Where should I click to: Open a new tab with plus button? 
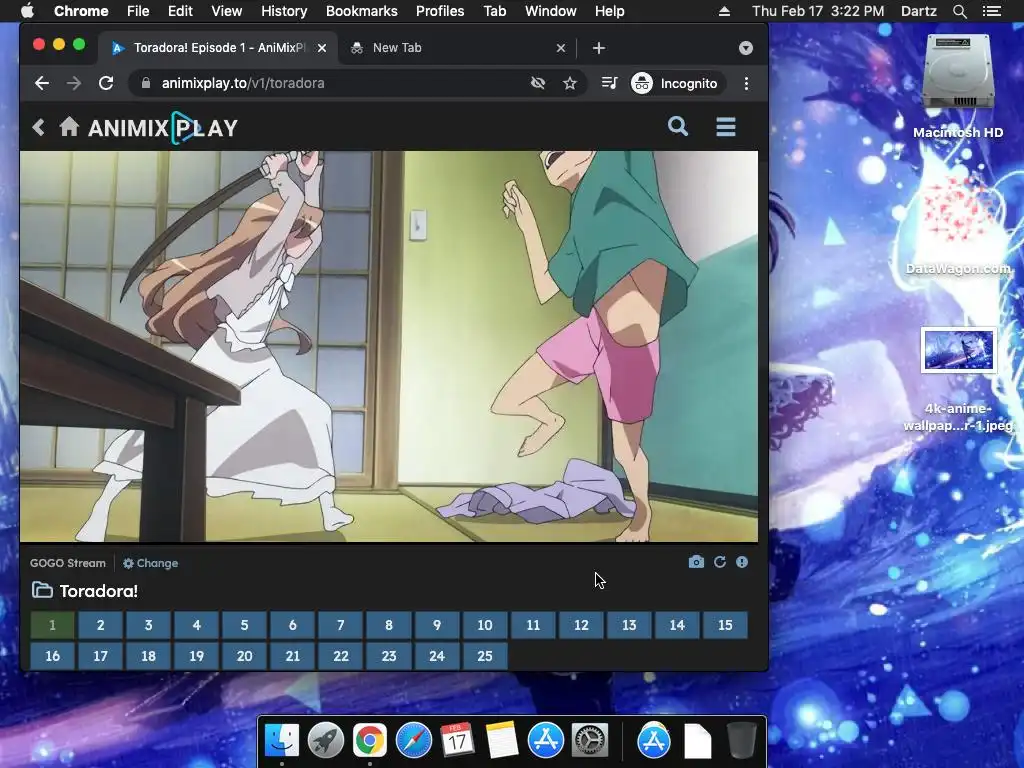599,48
